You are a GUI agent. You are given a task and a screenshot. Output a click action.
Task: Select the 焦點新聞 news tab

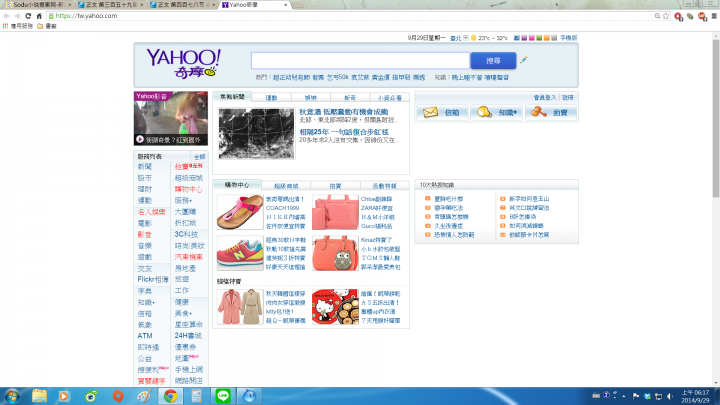[x=232, y=97]
